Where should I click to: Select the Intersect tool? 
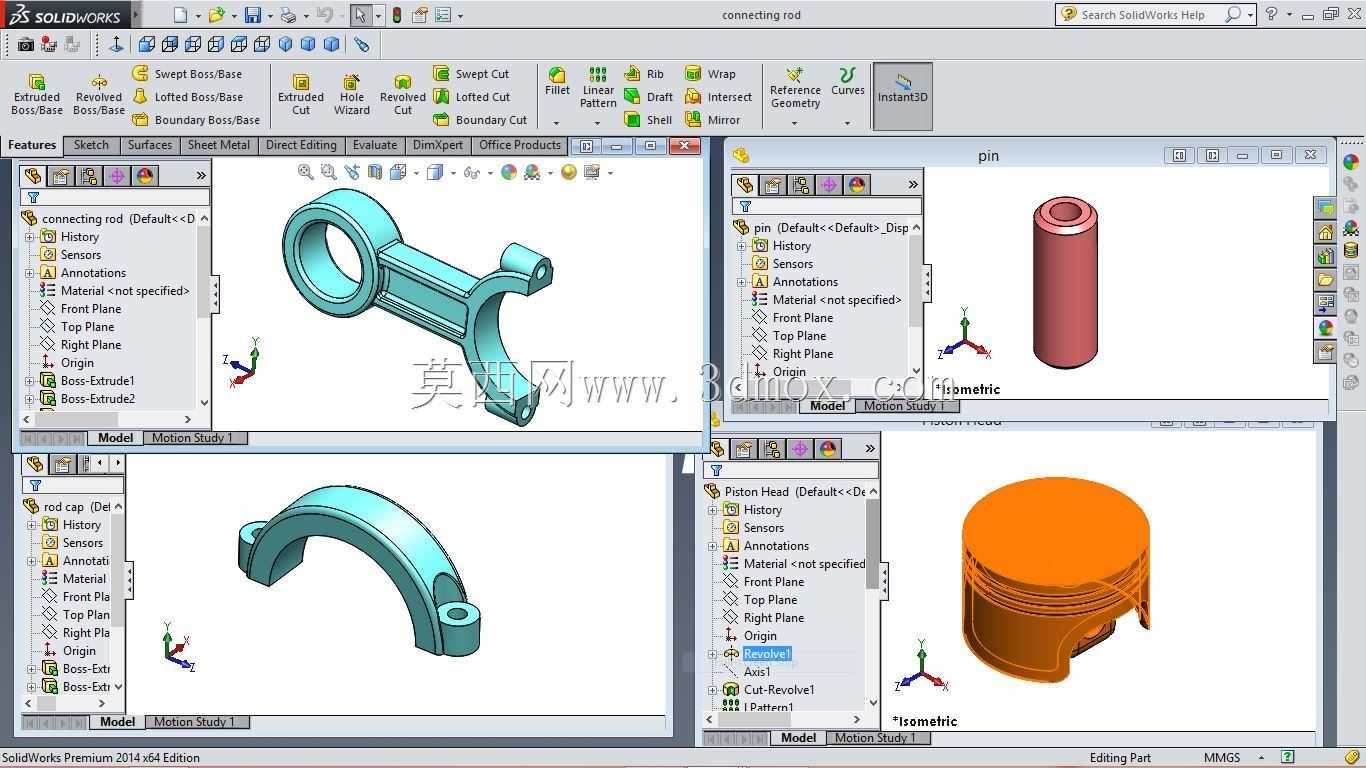point(718,97)
